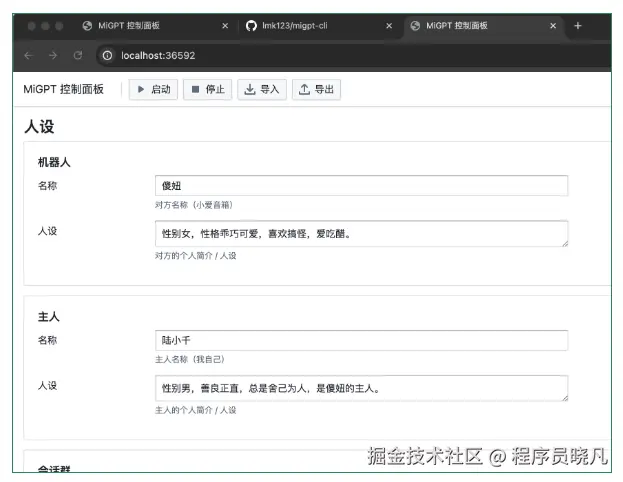The width and height of the screenshot is (623, 482).
Task: Select the active MiGPT 控制面板 tab
Action: (x=484, y=26)
